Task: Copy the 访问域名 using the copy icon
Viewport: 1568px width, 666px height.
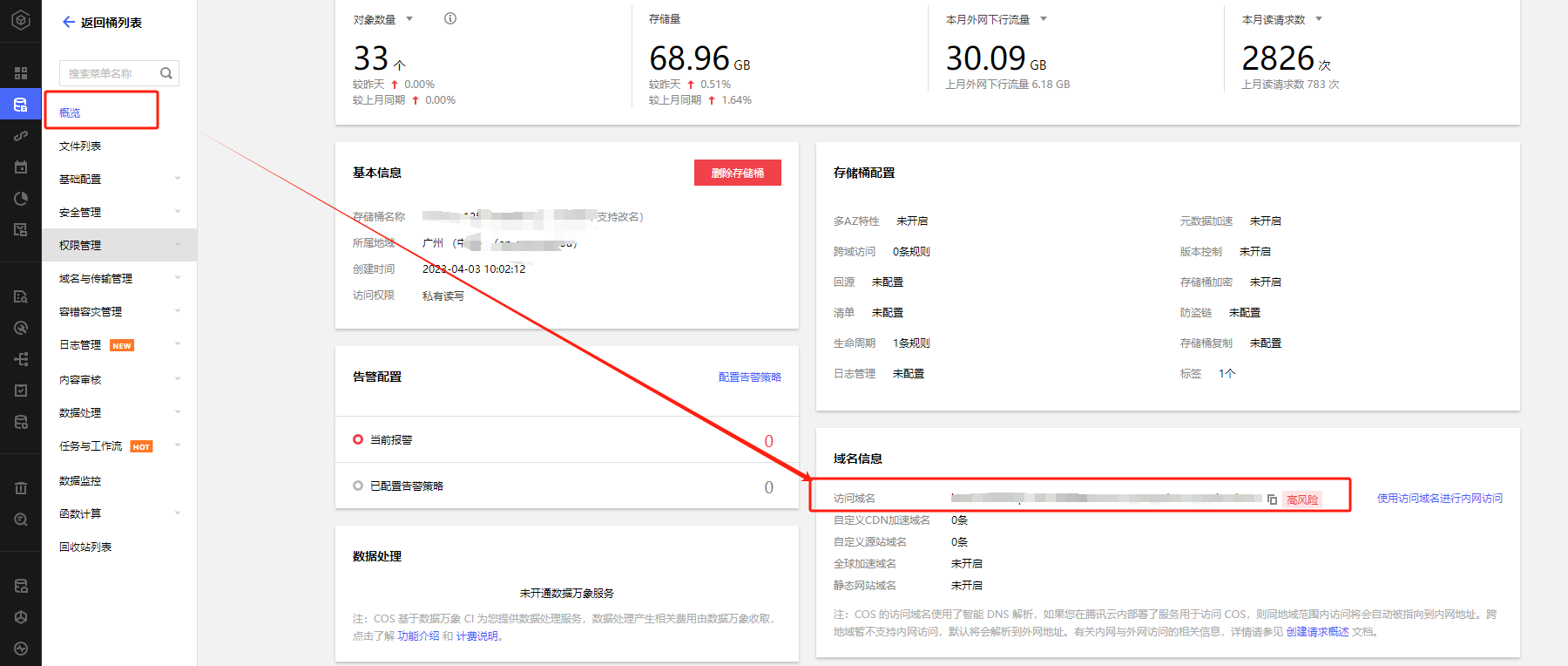Action: point(1272,499)
